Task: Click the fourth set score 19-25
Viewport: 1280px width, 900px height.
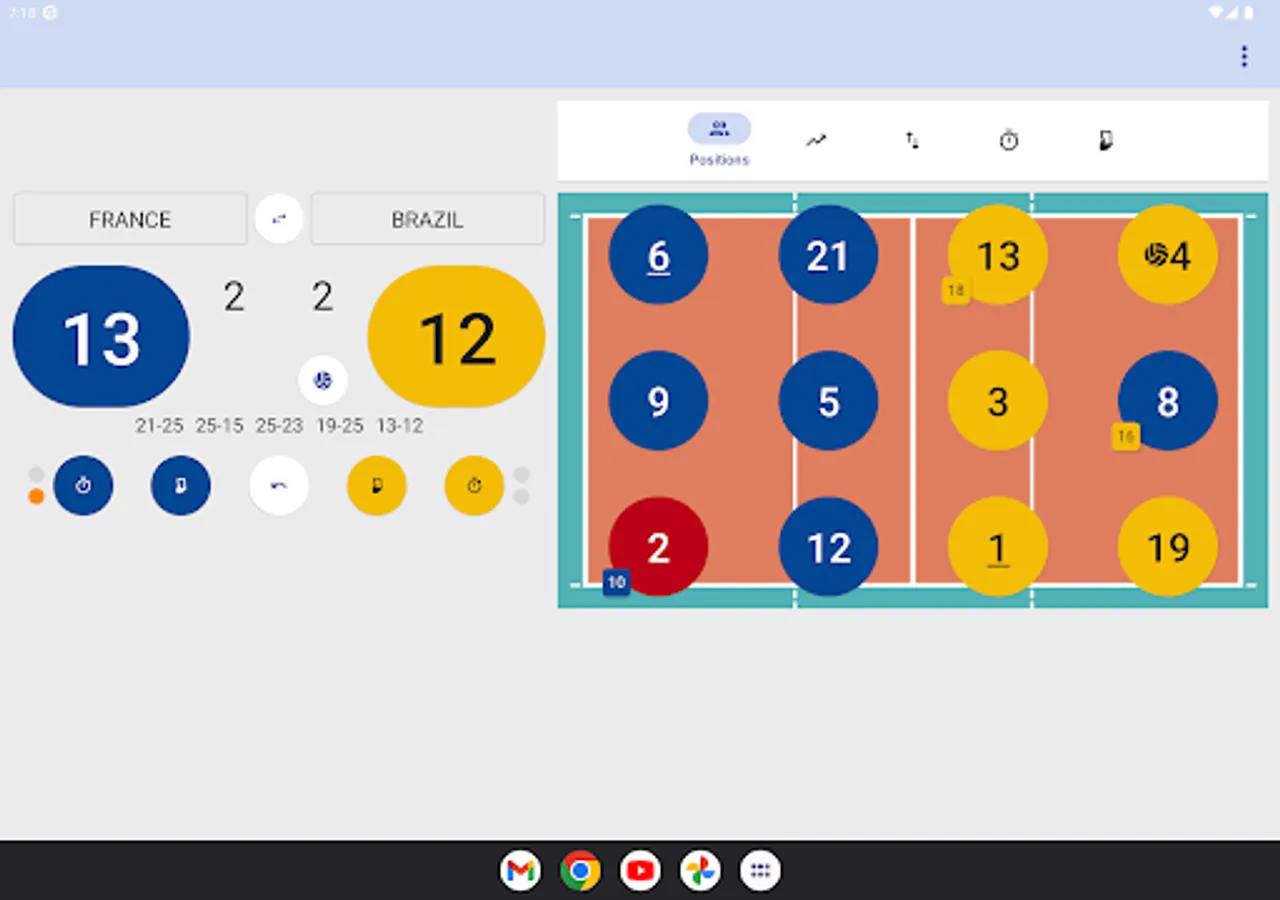Action: click(339, 426)
